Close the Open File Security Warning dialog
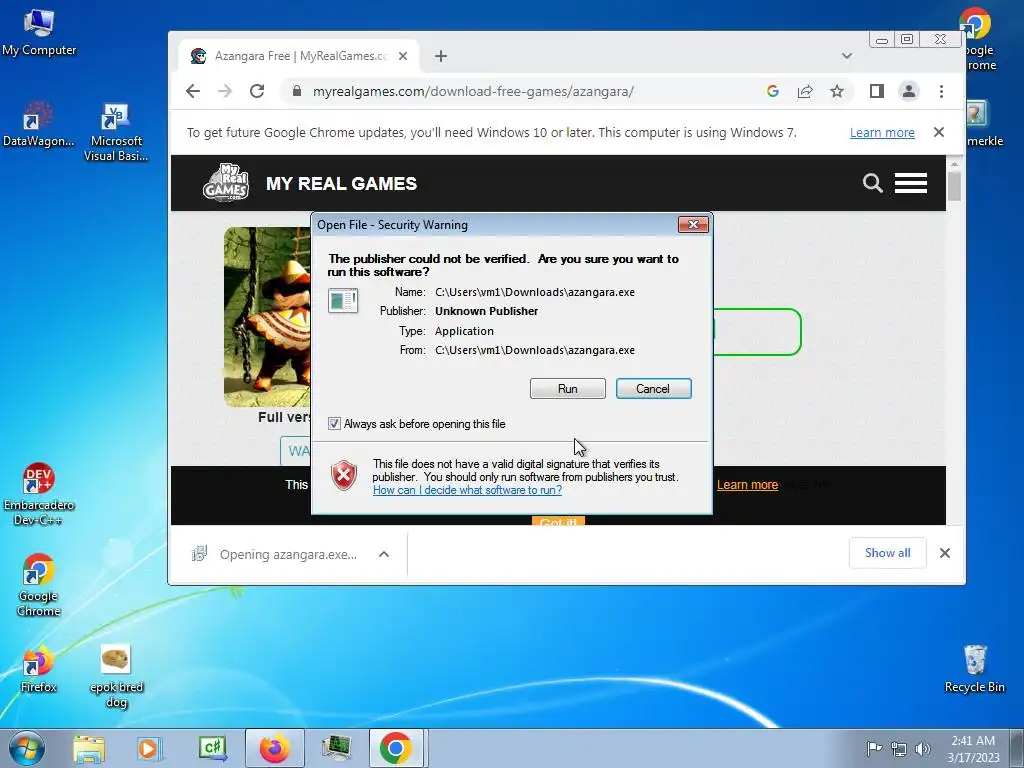 point(693,225)
